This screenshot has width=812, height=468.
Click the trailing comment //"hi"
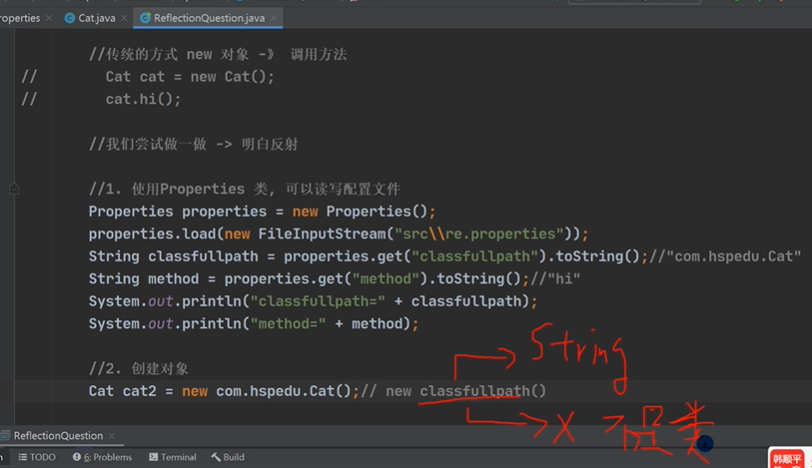pyautogui.click(x=555, y=279)
